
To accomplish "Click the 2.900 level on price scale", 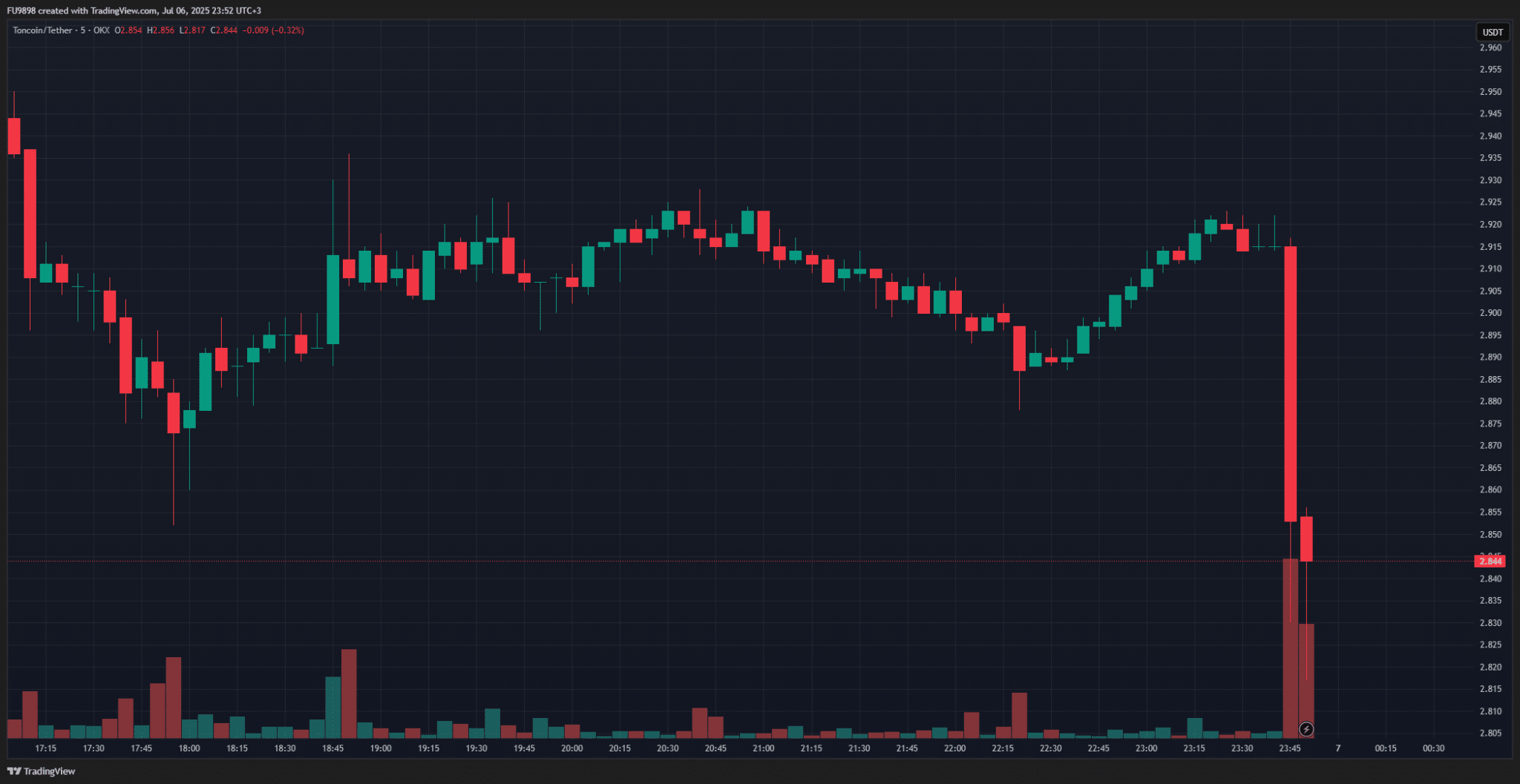I will [1490, 313].
